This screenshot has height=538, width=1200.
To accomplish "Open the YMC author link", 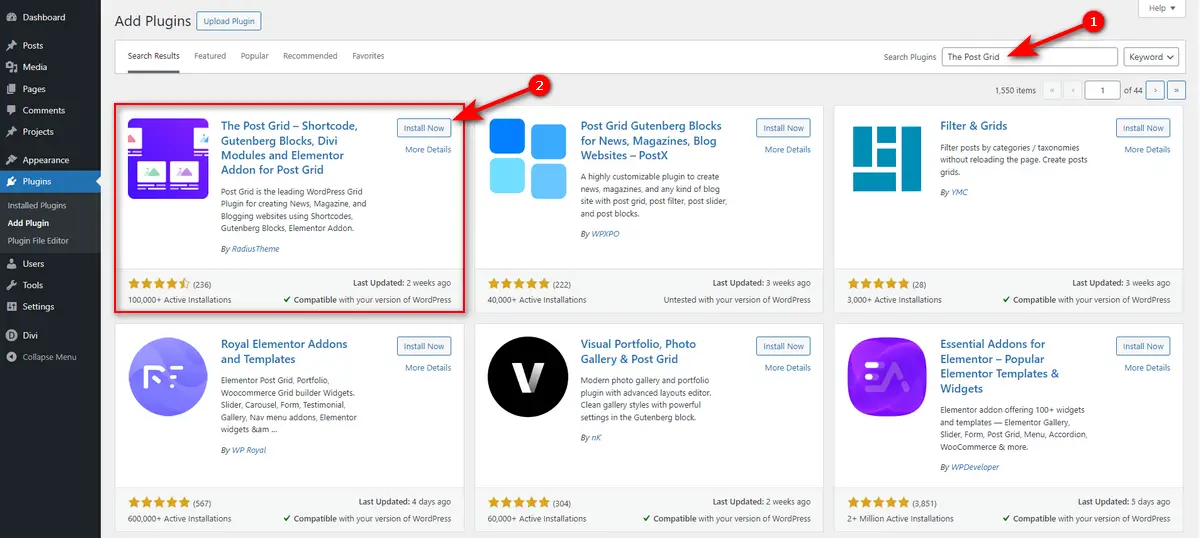I will (x=959, y=192).
